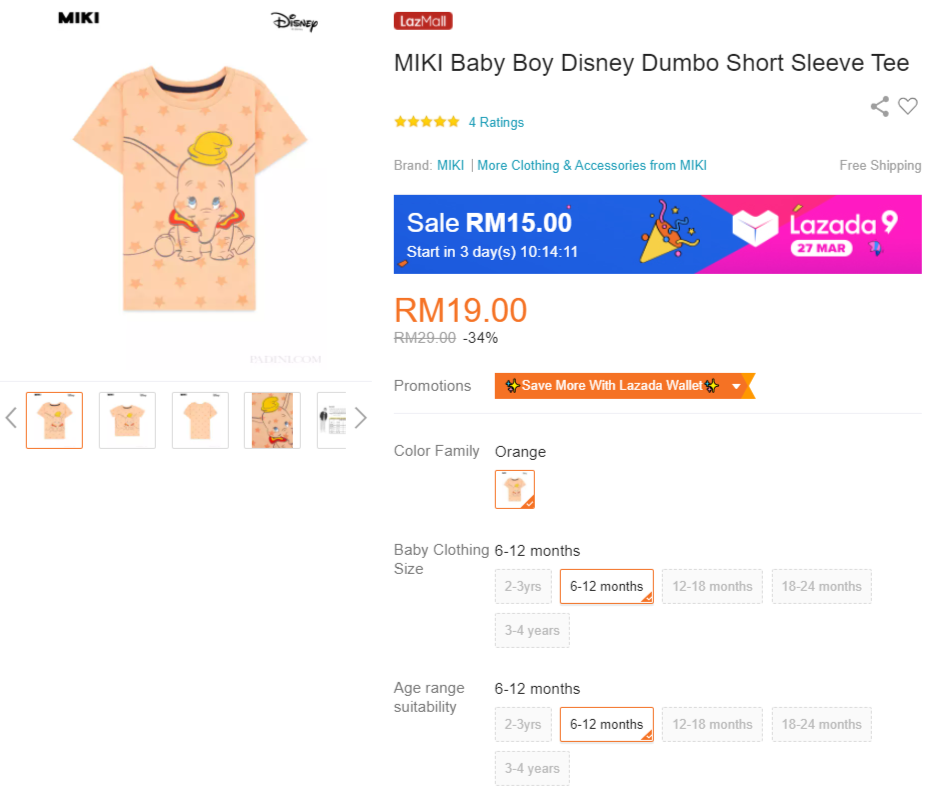The image size is (931, 800).
Task: Click the share icon
Action: tap(880, 106)
